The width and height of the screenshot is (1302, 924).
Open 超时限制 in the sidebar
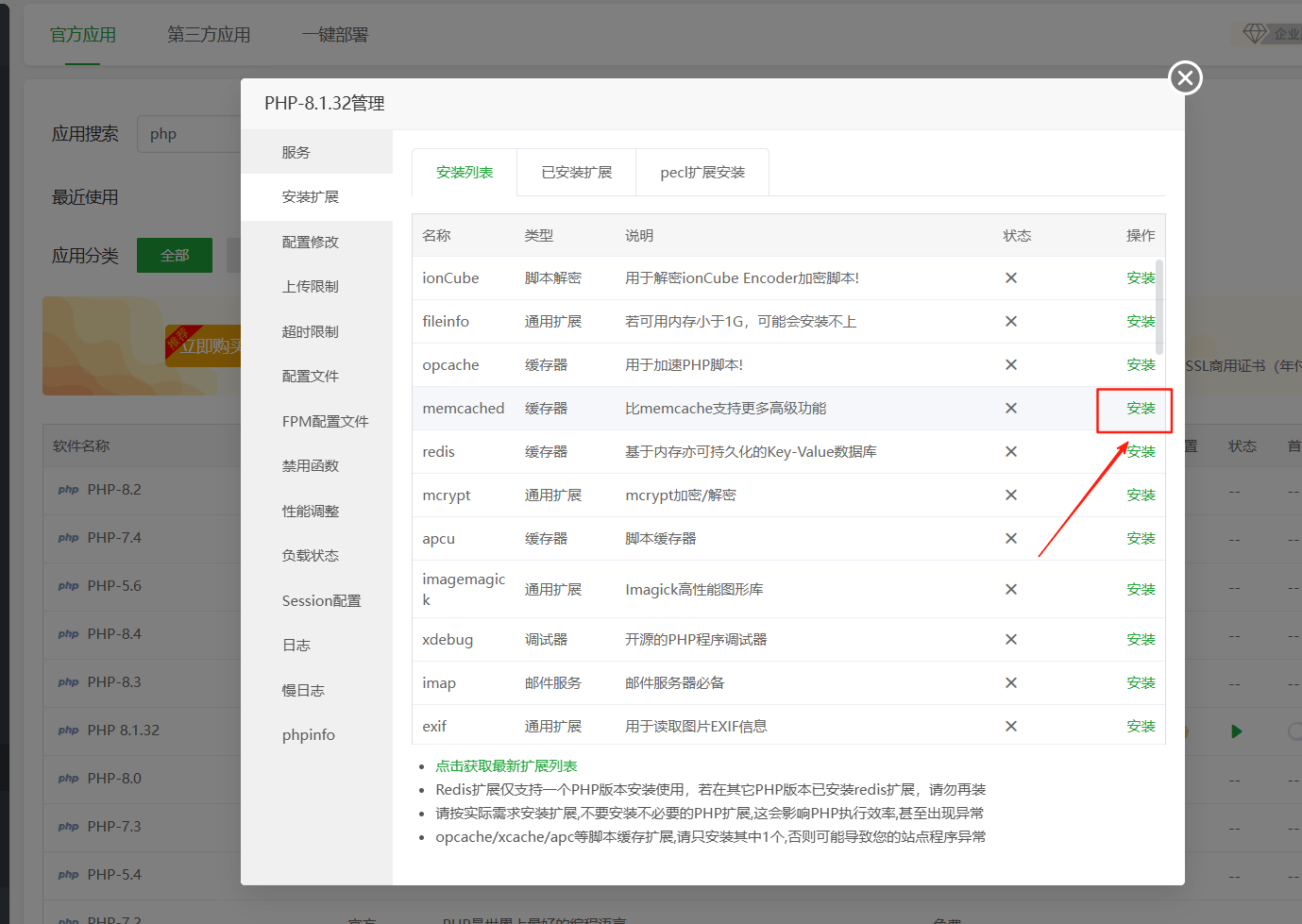click(x=316, y=331)
